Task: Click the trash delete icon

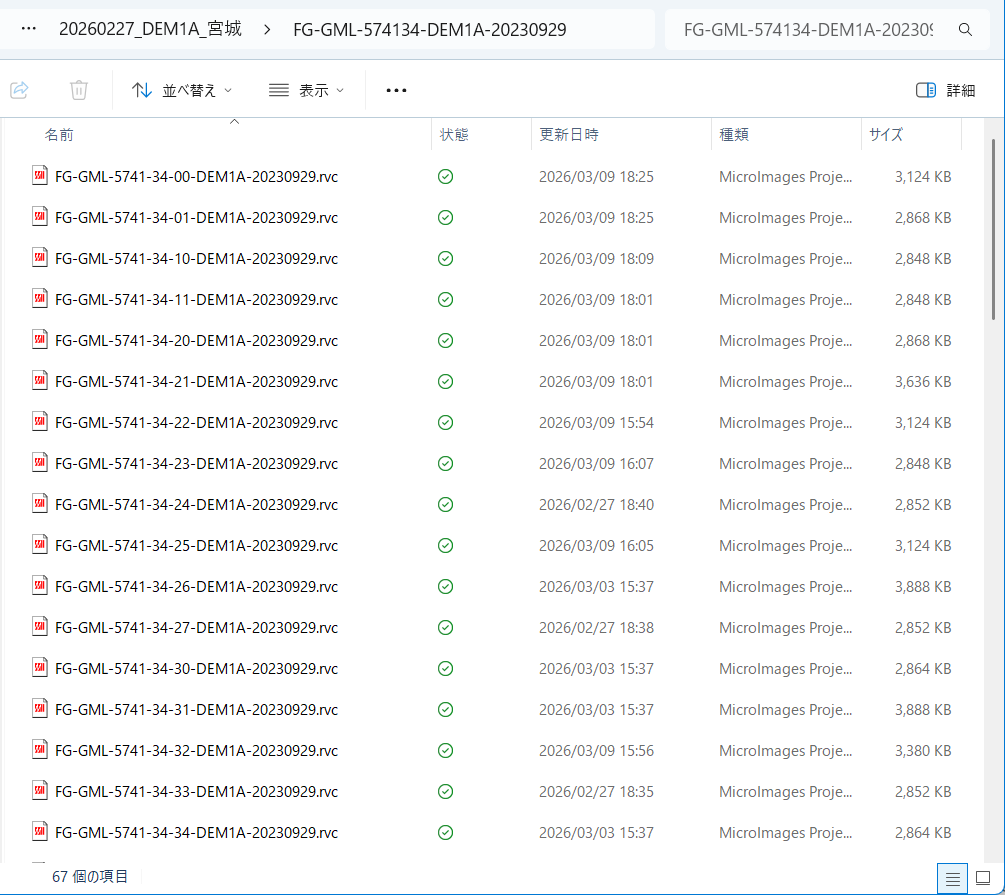Action: 79,90
